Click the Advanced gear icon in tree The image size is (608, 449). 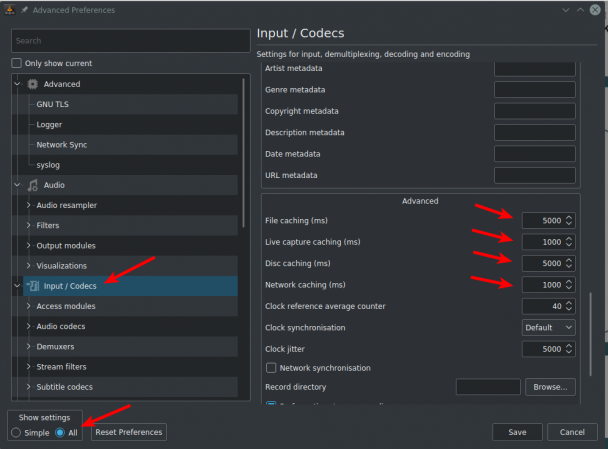[x=33, y=84]
